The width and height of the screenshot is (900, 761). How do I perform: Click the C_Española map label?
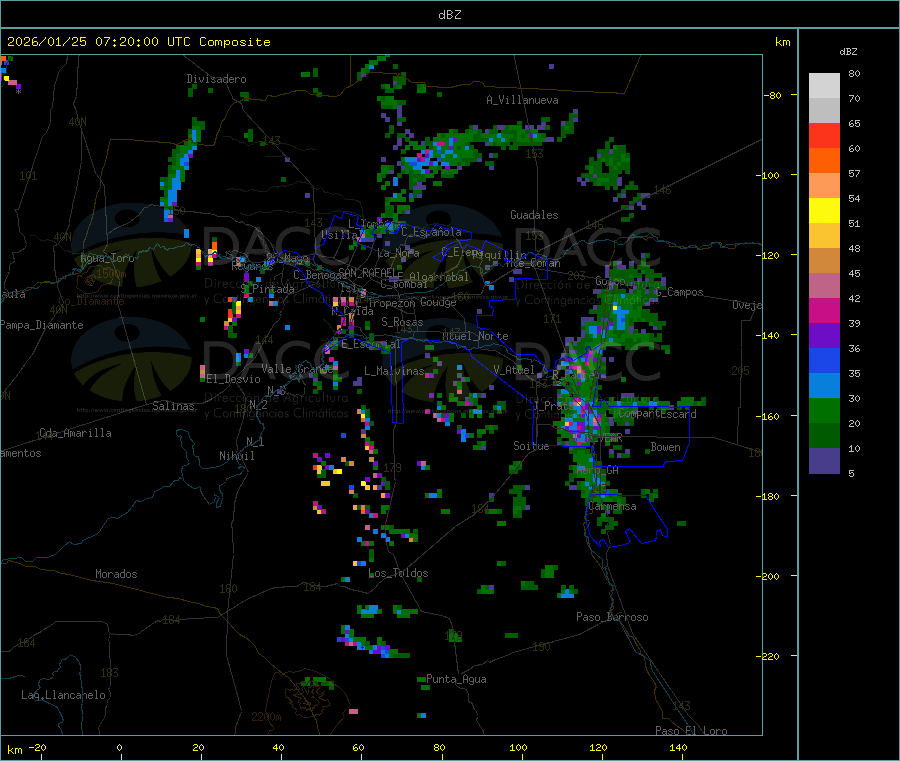coord(431,232)
